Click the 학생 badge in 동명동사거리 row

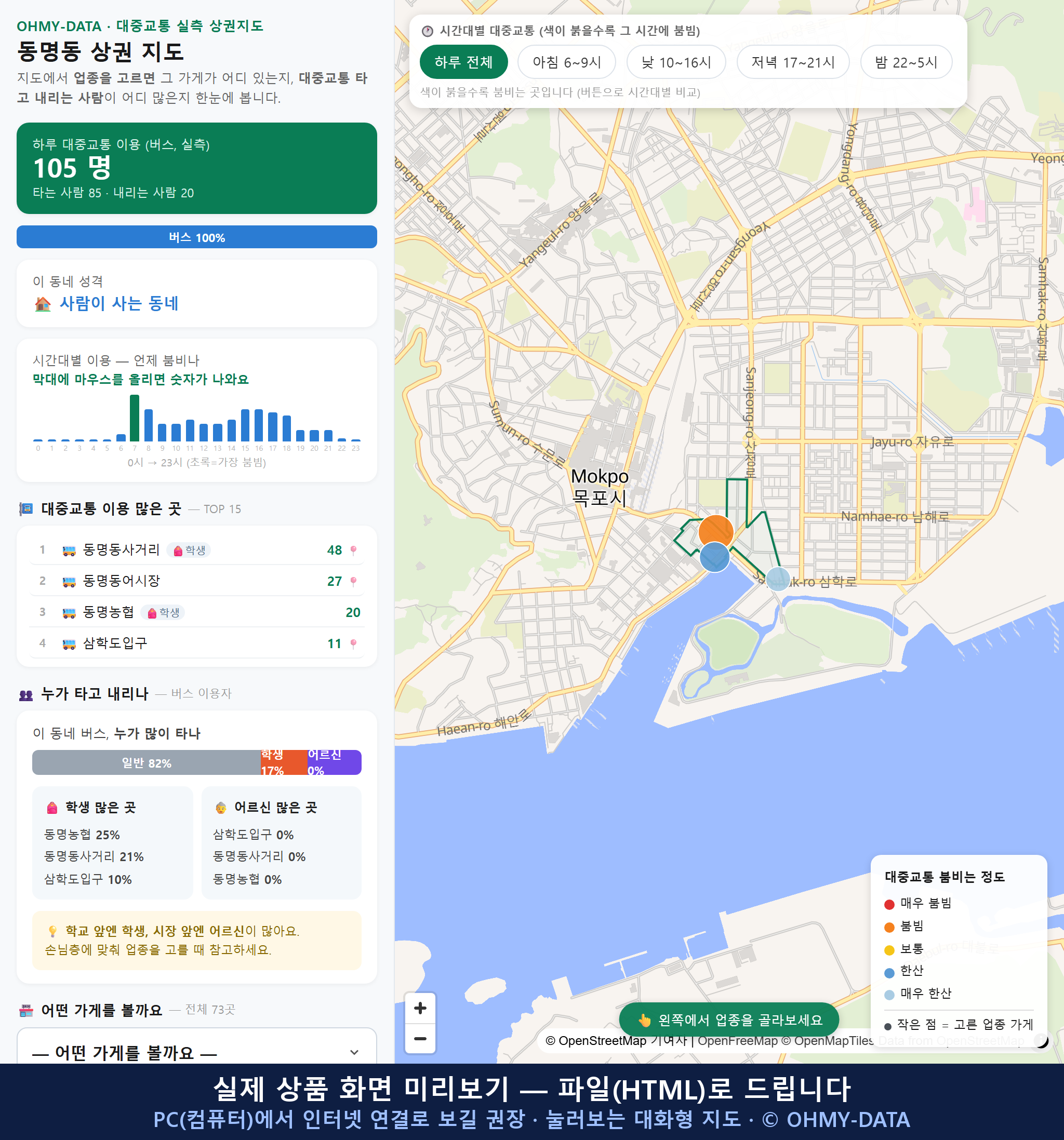[189, 551]
